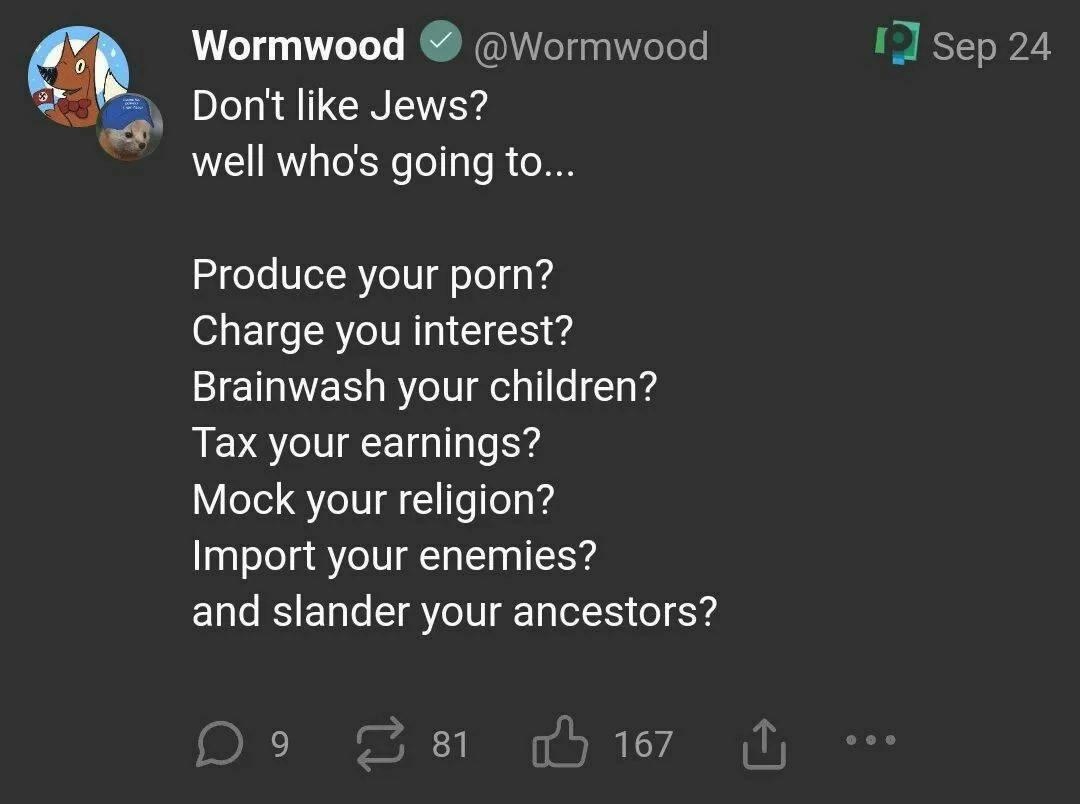
Task: Expand the three-dot more options menu
Action: [871, 741]
